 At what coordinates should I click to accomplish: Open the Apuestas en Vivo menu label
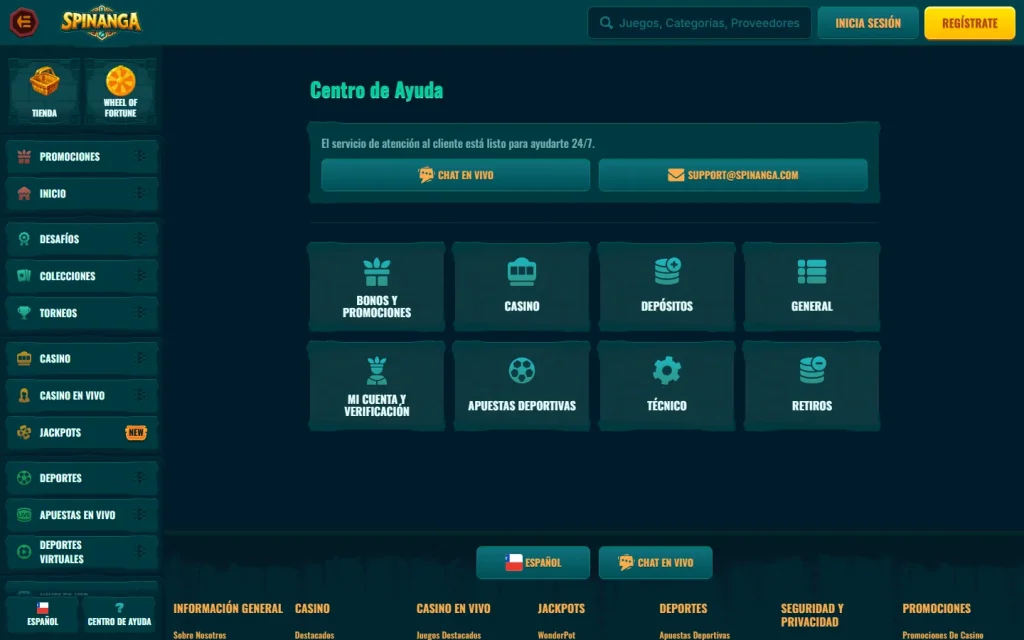(77, 515)
